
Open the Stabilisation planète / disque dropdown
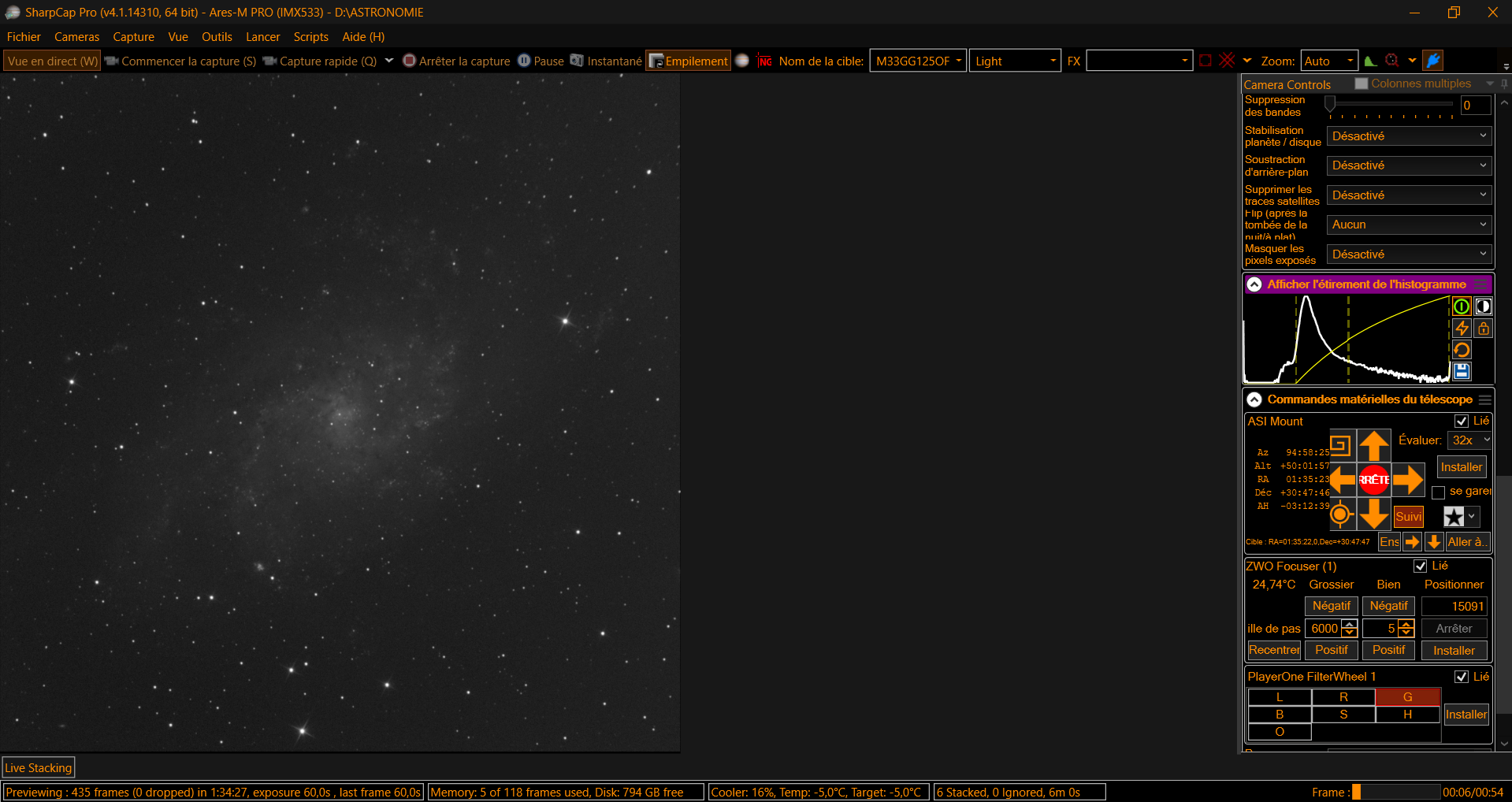(x=1409, y=136)
